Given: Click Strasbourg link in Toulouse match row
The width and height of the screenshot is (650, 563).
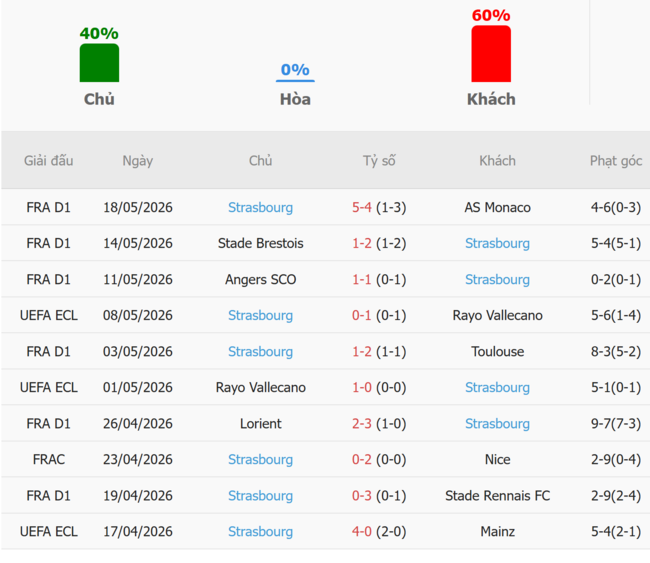Looking at the screenshot, I should click(x=260, y=352).
